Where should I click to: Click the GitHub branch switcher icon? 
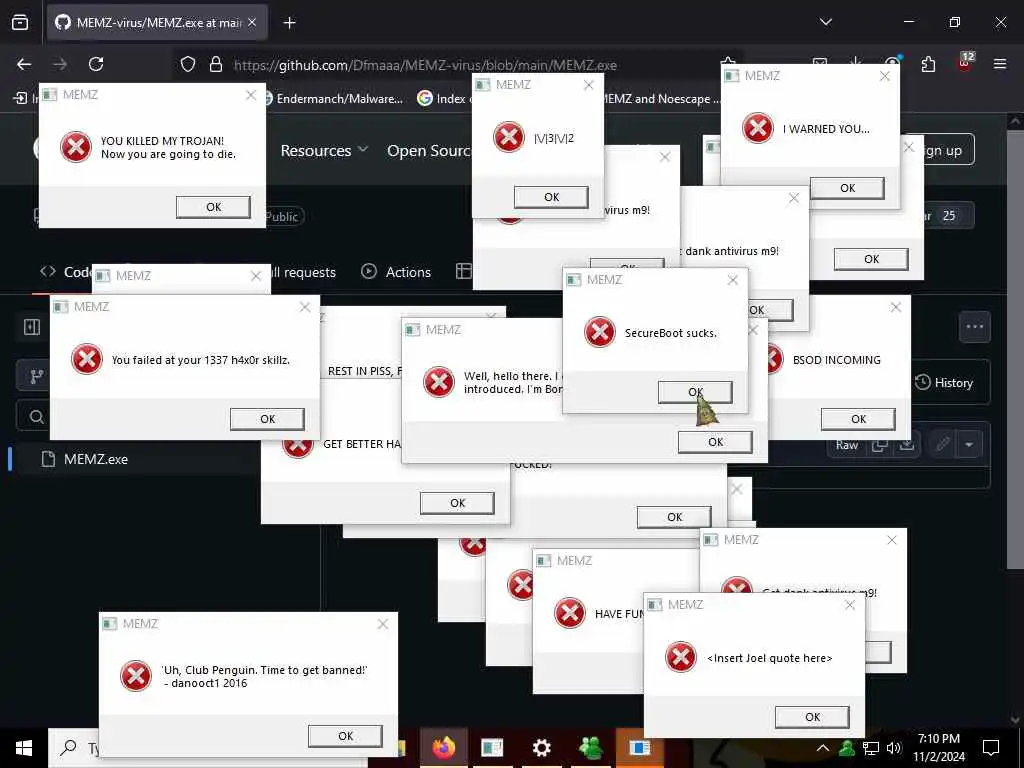[37, 377]
